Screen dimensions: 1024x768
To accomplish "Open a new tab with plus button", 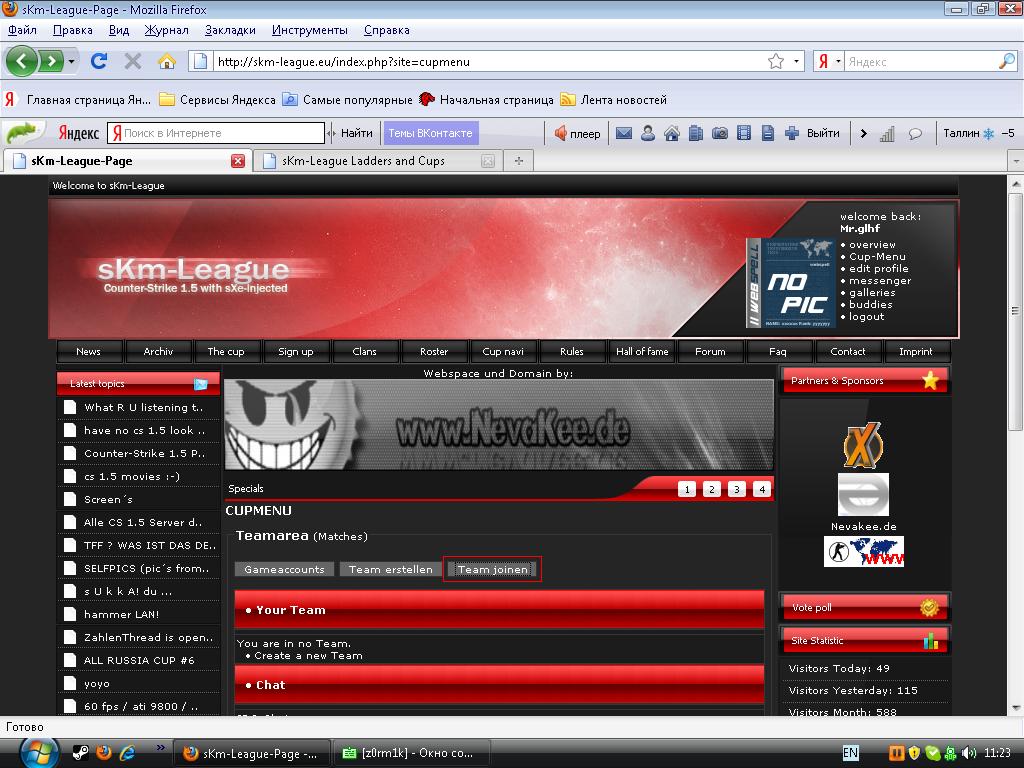I will pyautogui.click(x=519, y=161).
